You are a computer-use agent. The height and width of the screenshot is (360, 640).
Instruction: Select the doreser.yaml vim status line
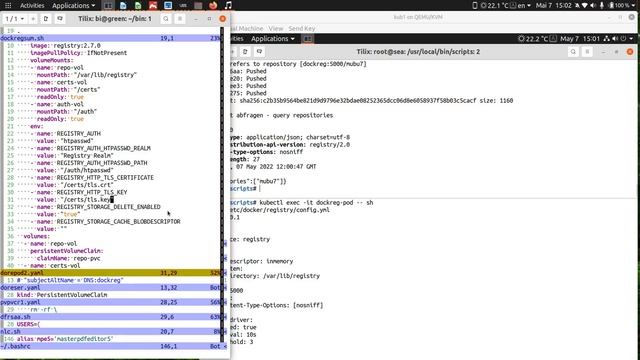pyautogui.click(x=110, y=287)
